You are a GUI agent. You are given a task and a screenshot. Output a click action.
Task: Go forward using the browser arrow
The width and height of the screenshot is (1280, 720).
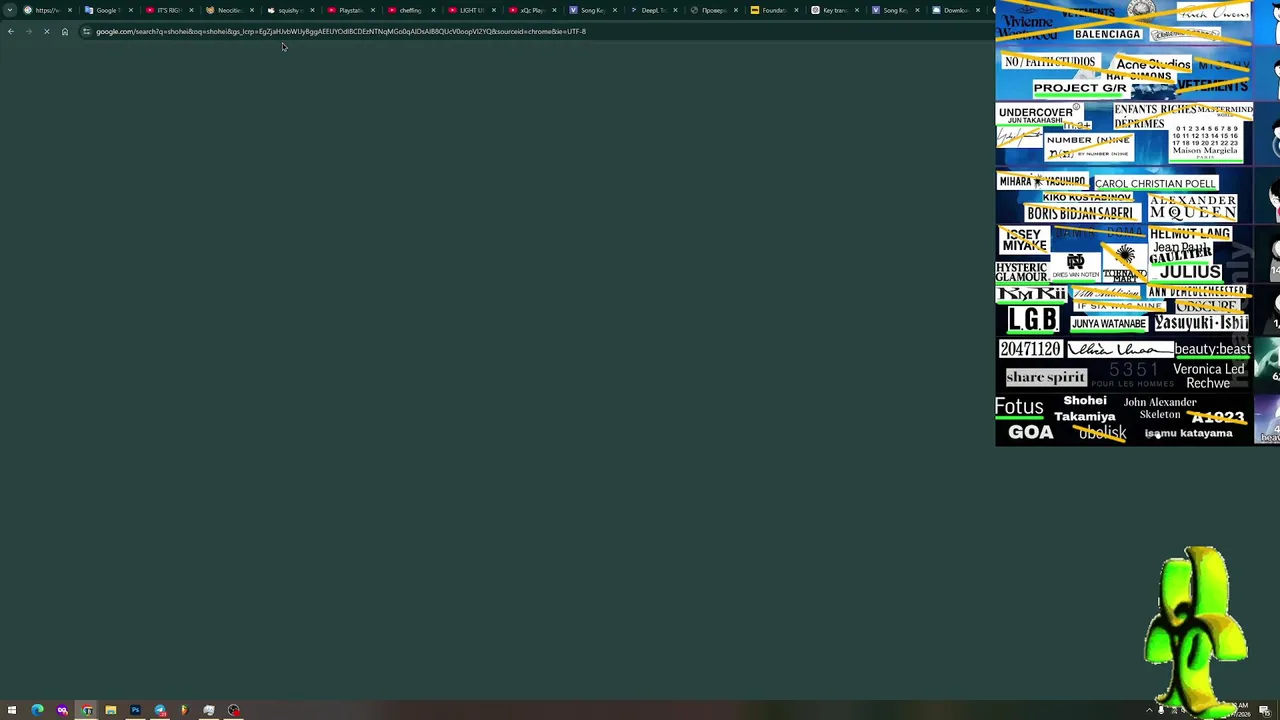28,31
